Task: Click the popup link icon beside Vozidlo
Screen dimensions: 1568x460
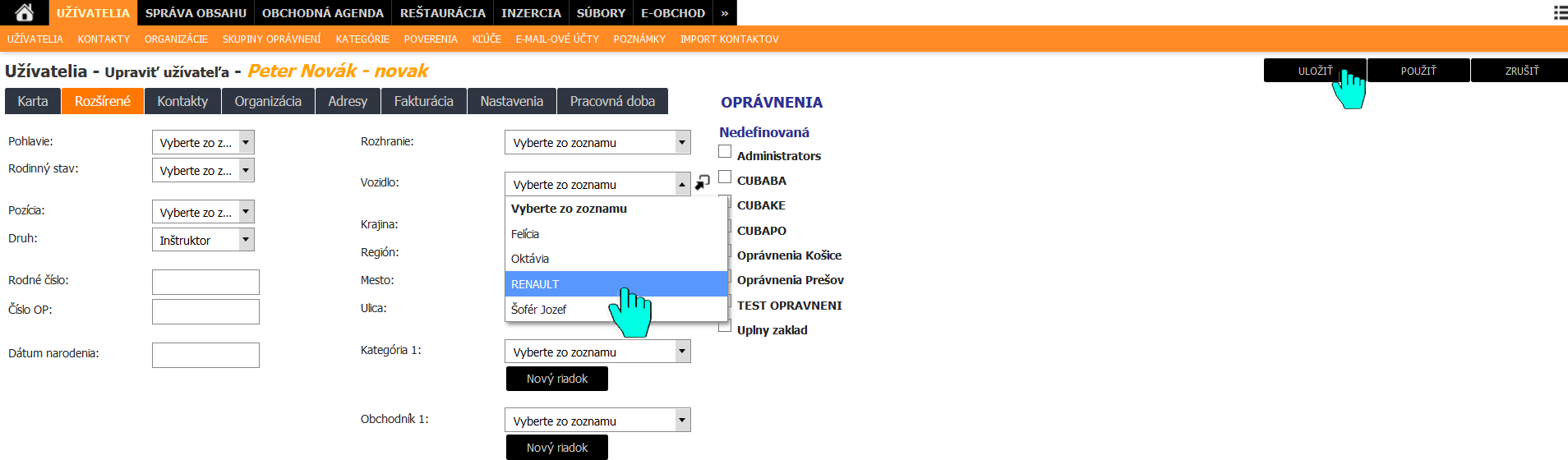Action: point(703,182)
